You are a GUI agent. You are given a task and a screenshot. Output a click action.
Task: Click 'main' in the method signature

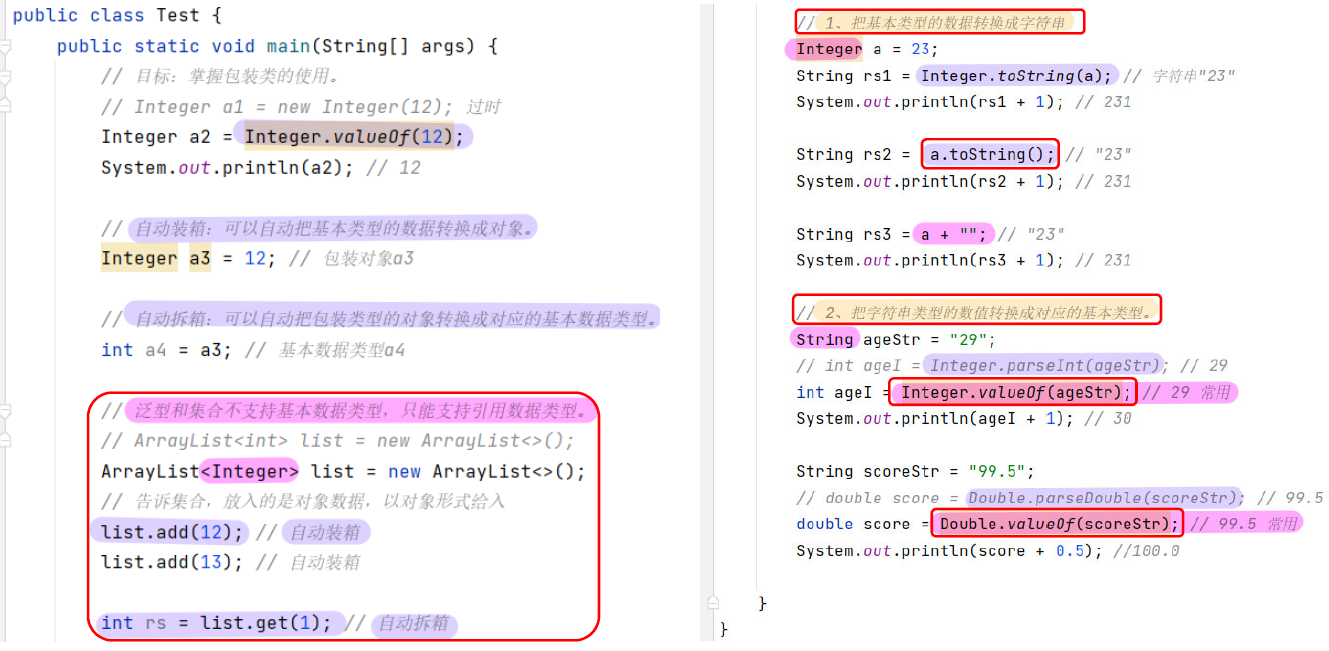pyautogui.click(x=288, y=46)
